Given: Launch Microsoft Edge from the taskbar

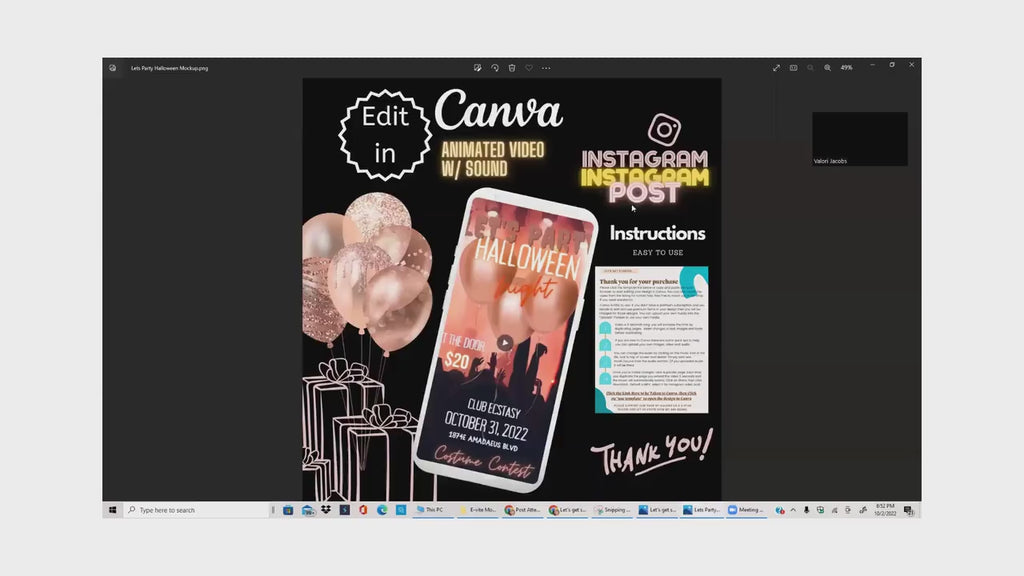Looking at the screenshot, I should [382, 510].
